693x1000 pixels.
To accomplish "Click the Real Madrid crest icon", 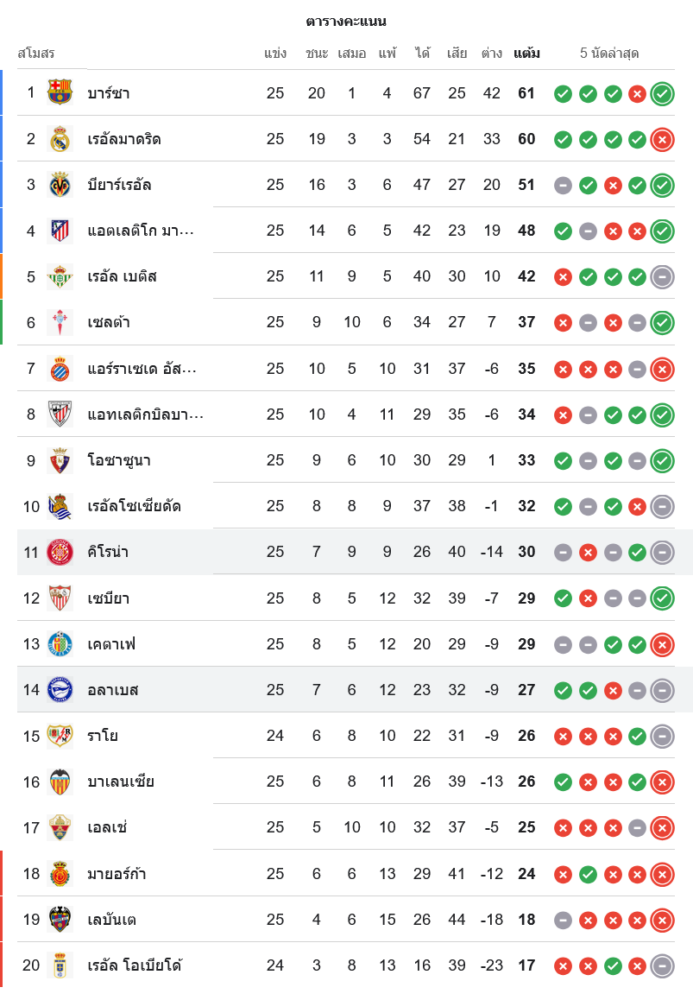I will (x=60, y=139).
